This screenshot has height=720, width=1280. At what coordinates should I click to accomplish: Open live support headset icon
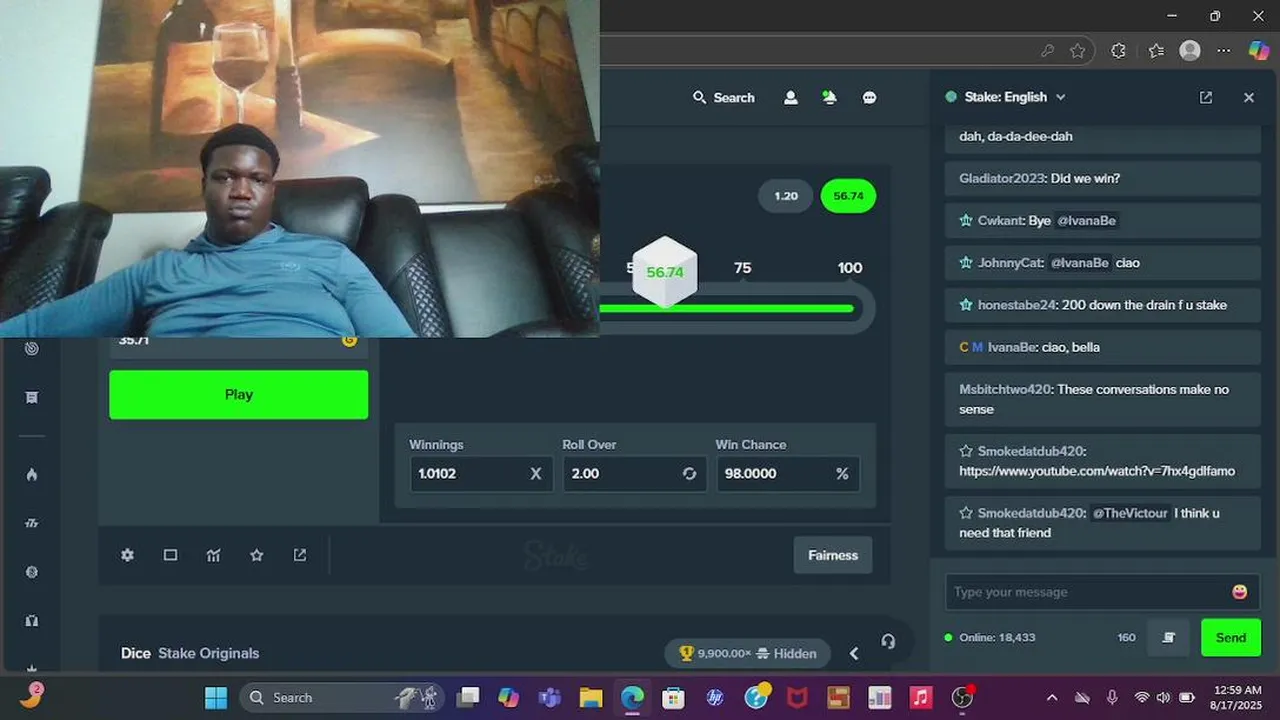click(x=888, y=641)
